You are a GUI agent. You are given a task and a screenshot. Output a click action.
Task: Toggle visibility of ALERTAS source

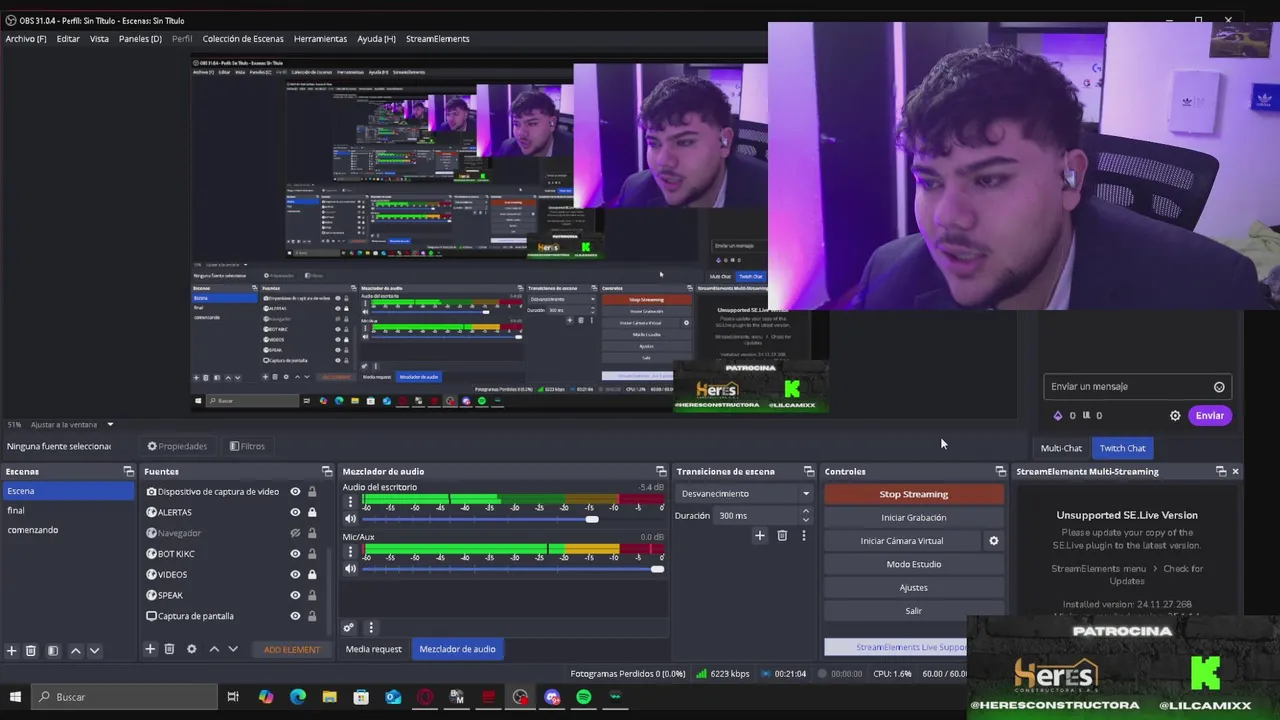[295, 512]
